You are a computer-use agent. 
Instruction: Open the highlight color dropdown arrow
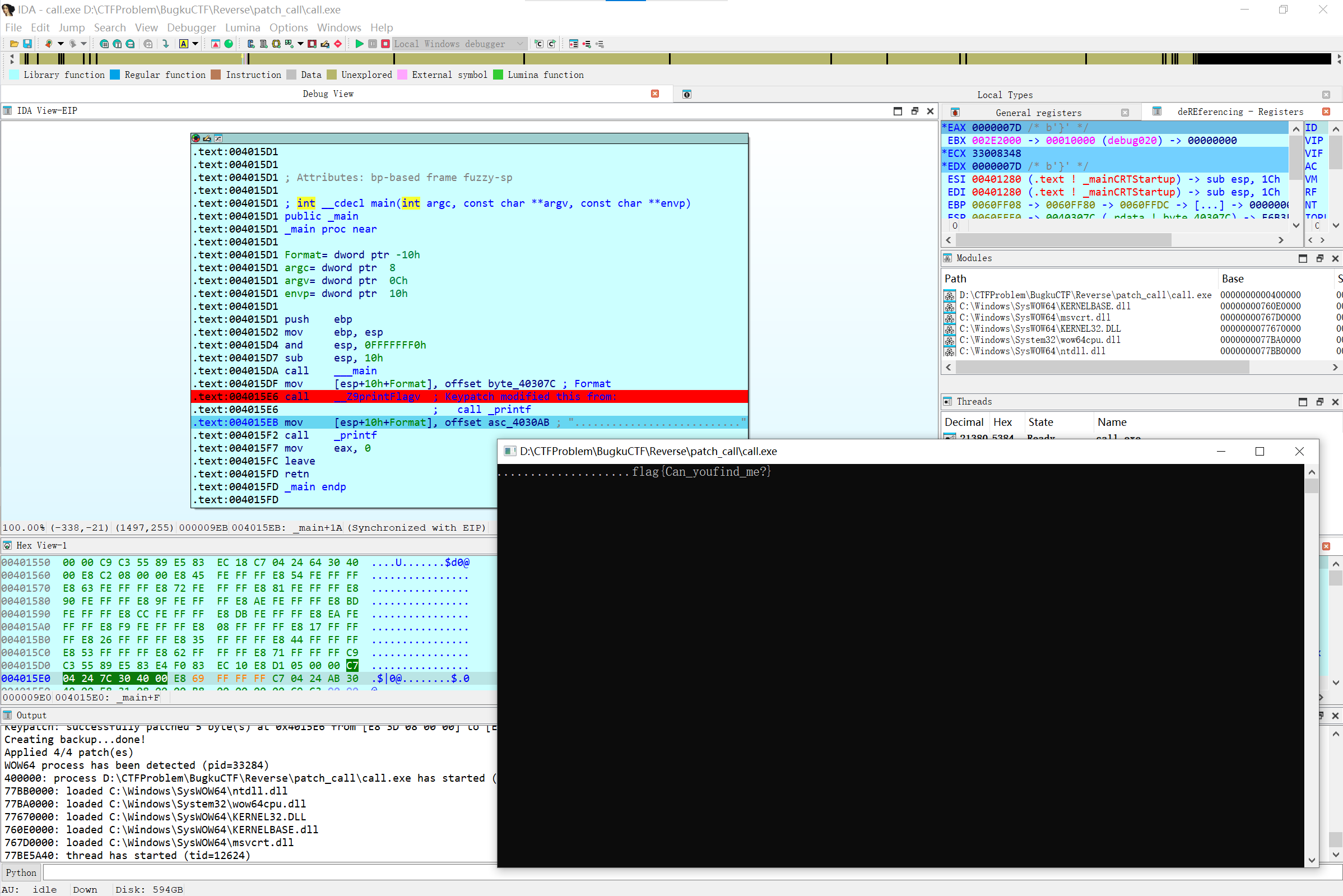pyautogui.click(x=195, y=44)
